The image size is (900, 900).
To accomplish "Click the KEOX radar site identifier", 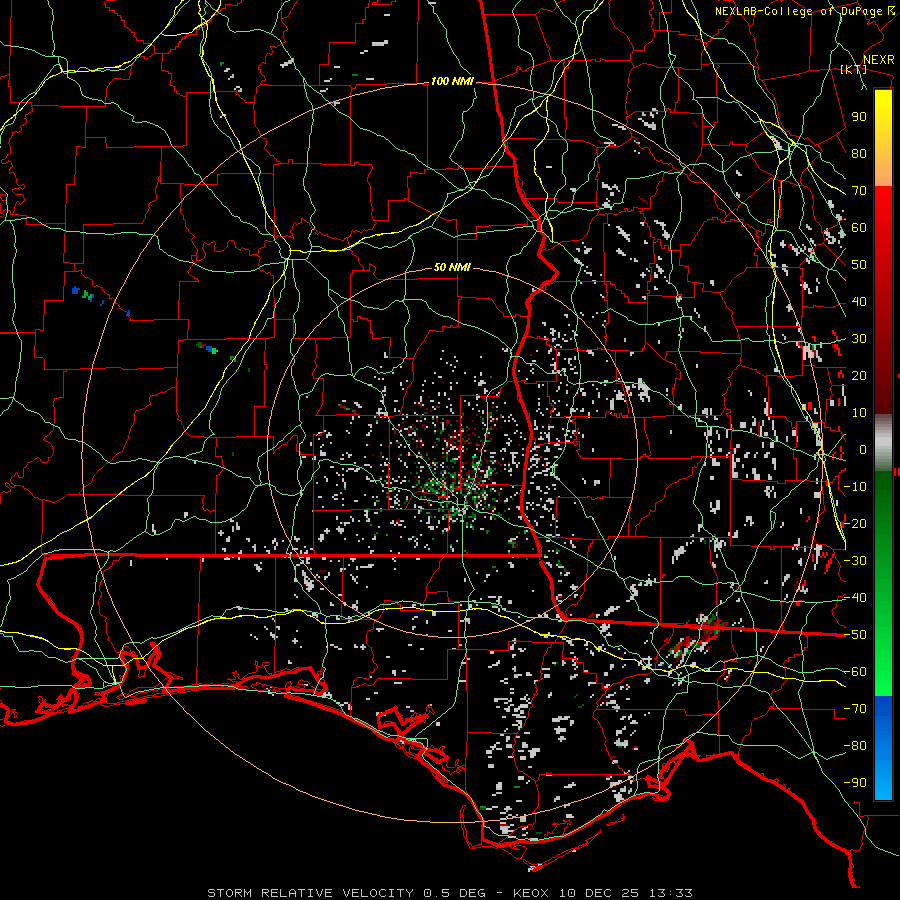I will [x=531, y=893].
